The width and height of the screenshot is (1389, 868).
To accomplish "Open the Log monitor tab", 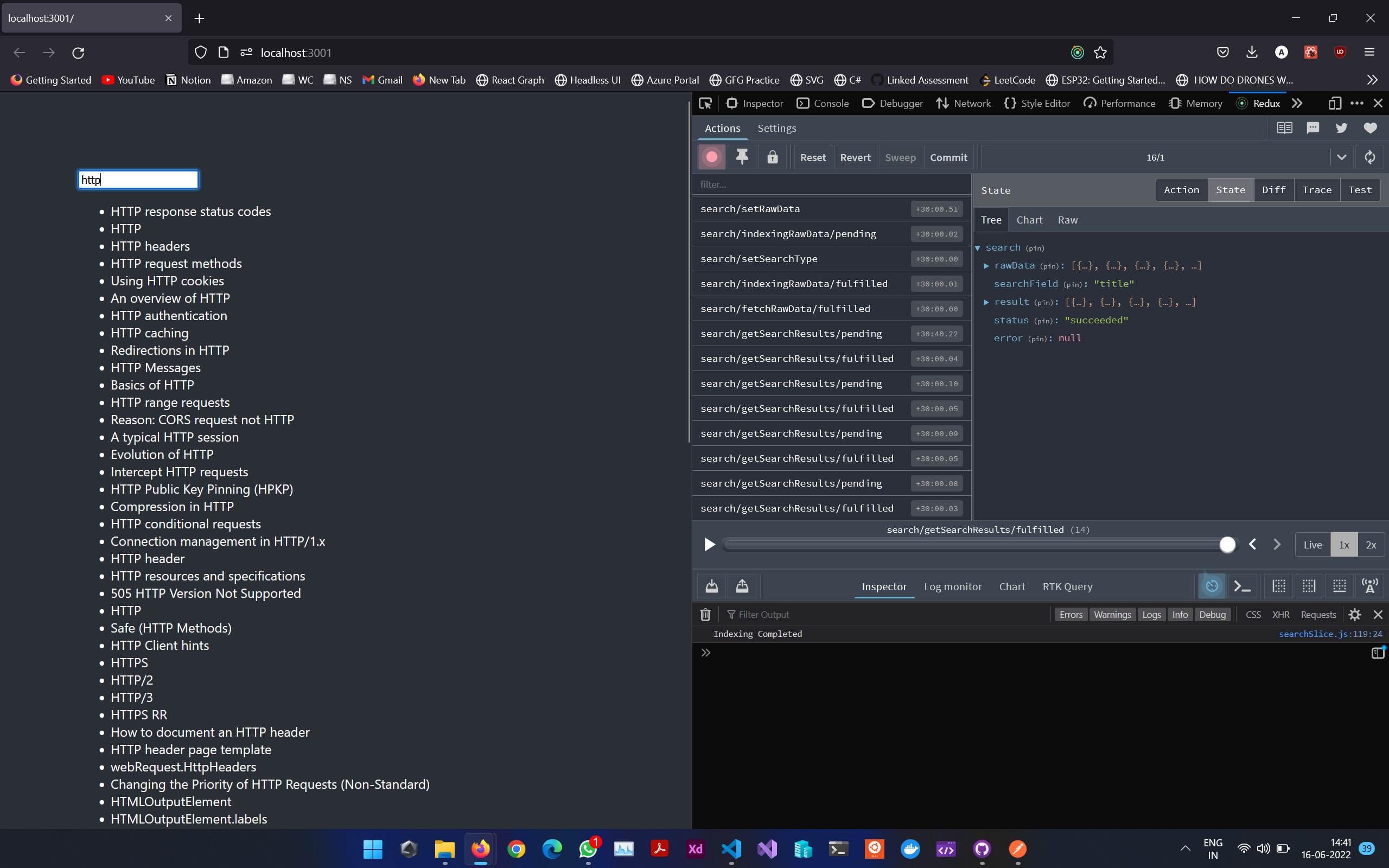I will [952, 586].
